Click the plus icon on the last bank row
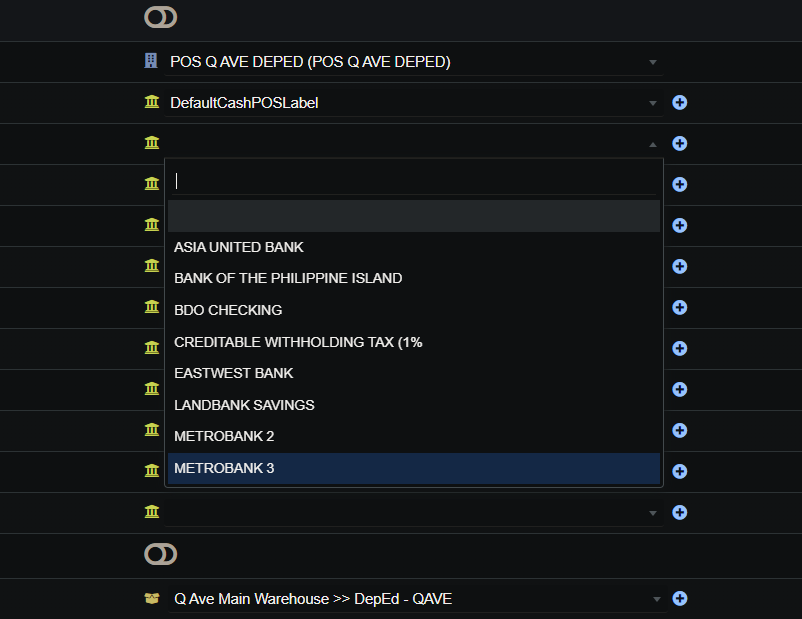Screen dimensions: 802x619 (x=680, y=512)
